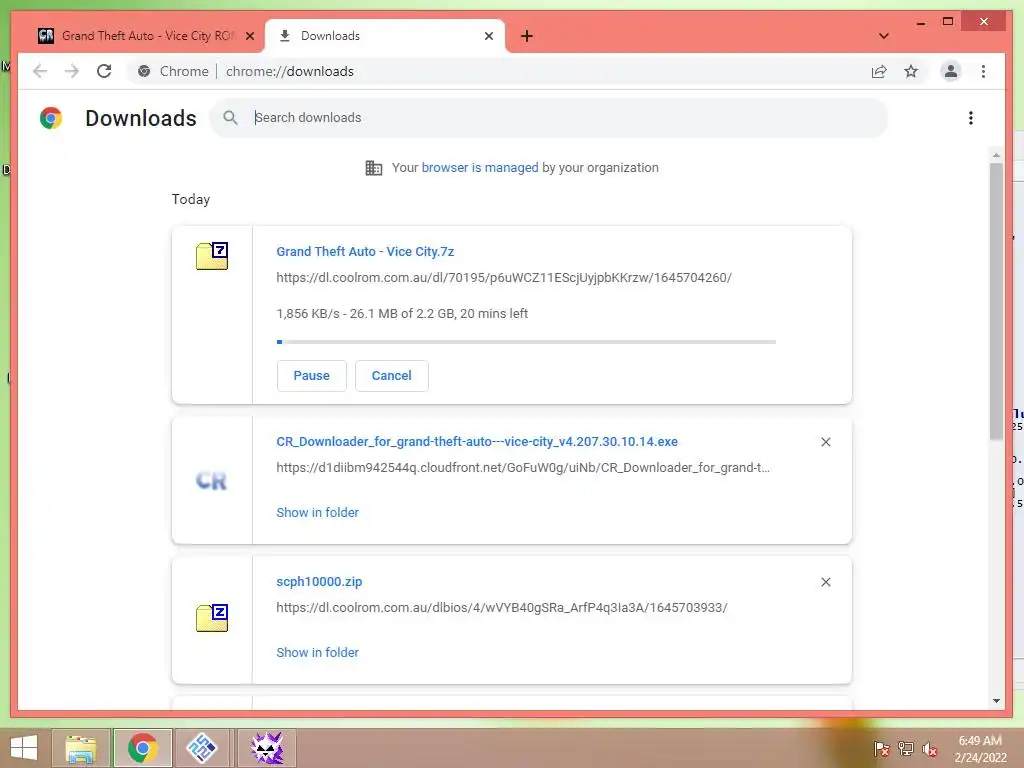Remove scph10000.zip entry from the list
Viewport: 1024px width, 768px height.
[x=825, y=582]
